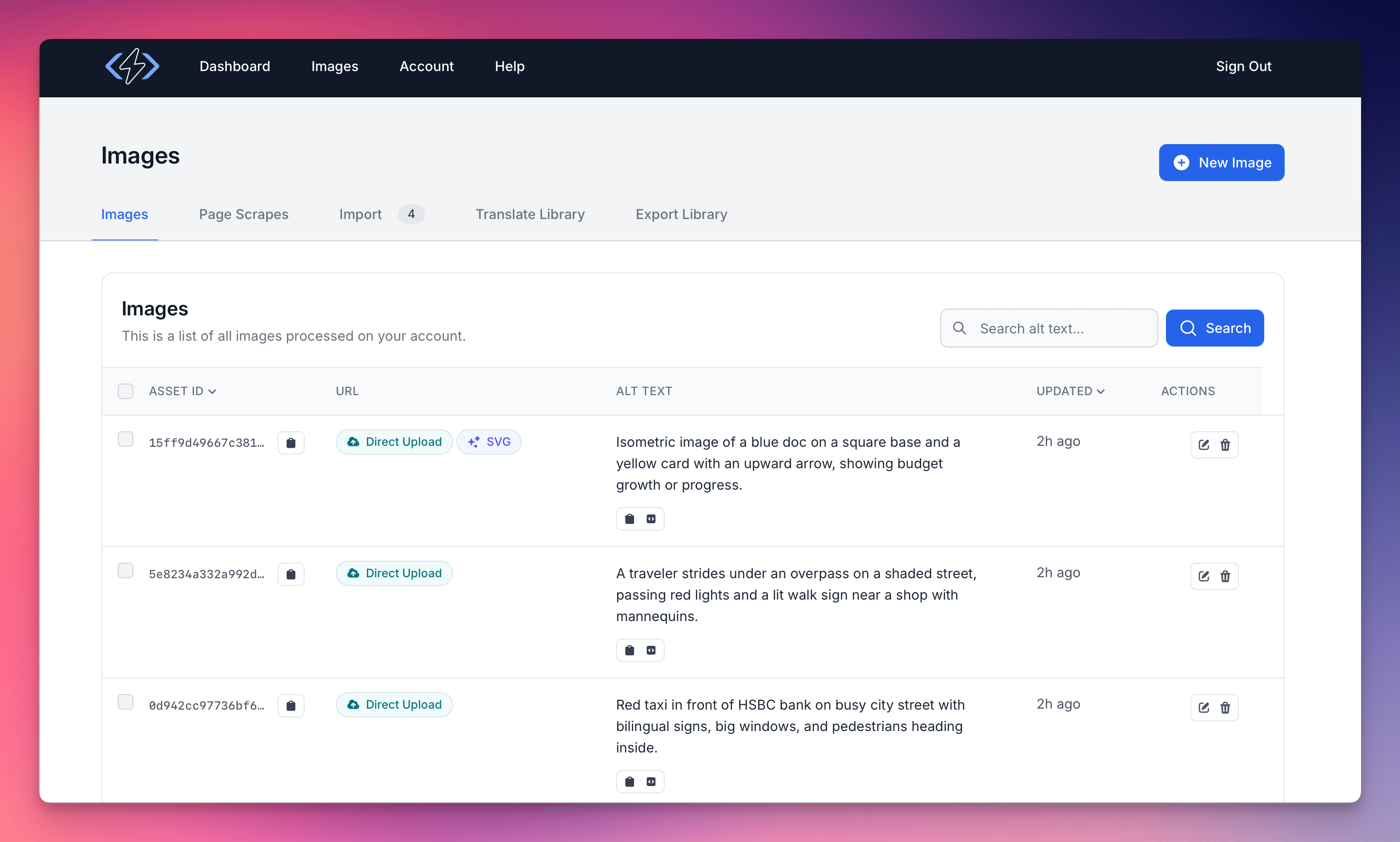
Task: Select the checkbox for asset 0d942cc97736bf6
Action: tap(126, 702)
